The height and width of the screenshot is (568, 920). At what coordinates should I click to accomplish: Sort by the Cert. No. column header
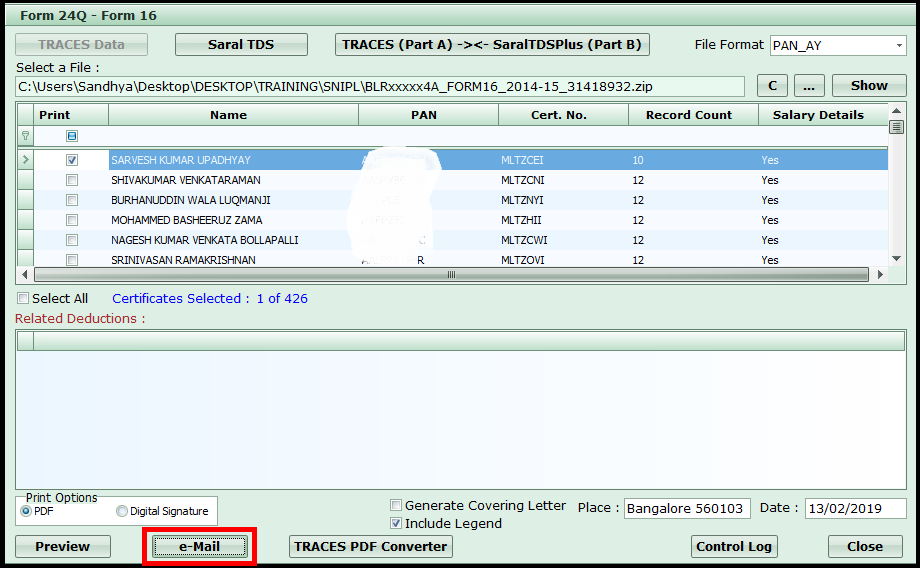click(564, 115)
